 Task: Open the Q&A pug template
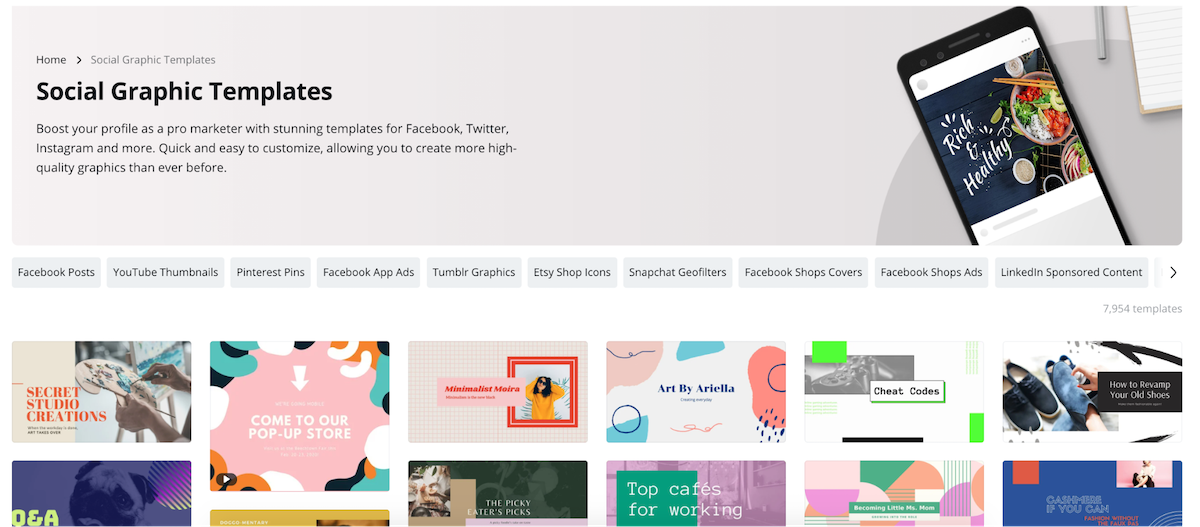pyautogui.click(x=101, y=493)
